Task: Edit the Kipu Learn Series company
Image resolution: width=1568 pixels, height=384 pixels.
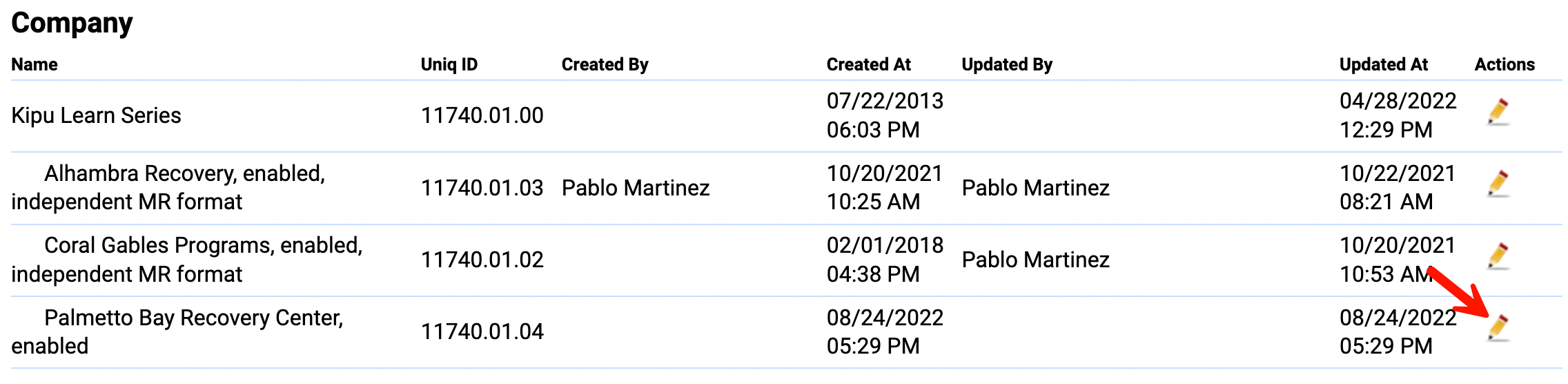Action: coord(1498,112)
